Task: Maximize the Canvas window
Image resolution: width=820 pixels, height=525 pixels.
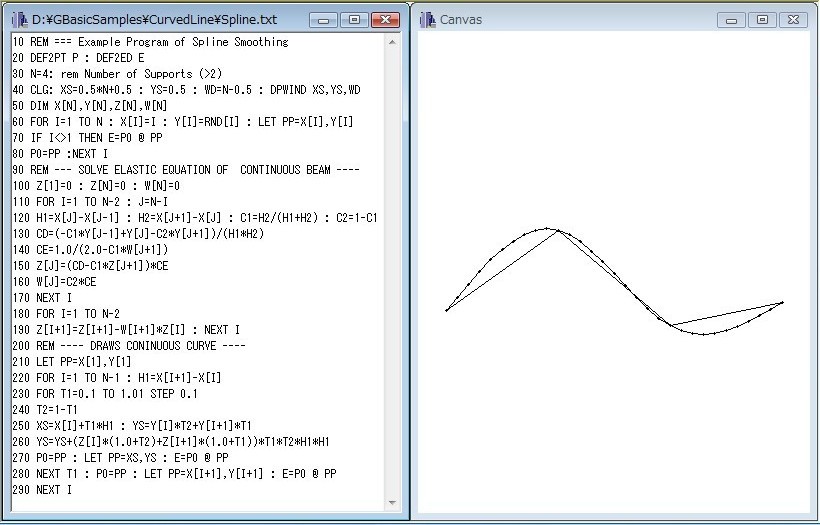Action: (762, 20)
